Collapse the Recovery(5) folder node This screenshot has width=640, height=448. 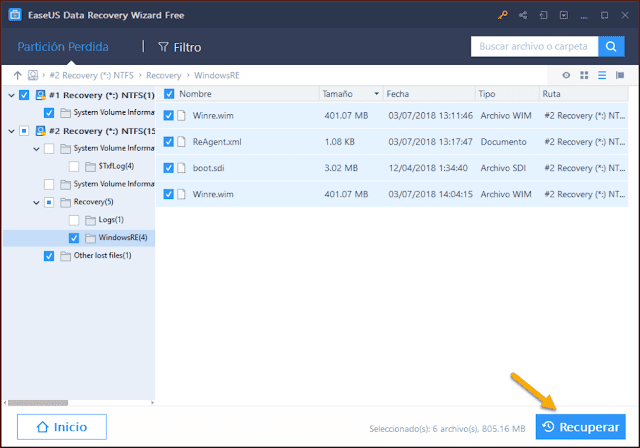coord(36,203)
